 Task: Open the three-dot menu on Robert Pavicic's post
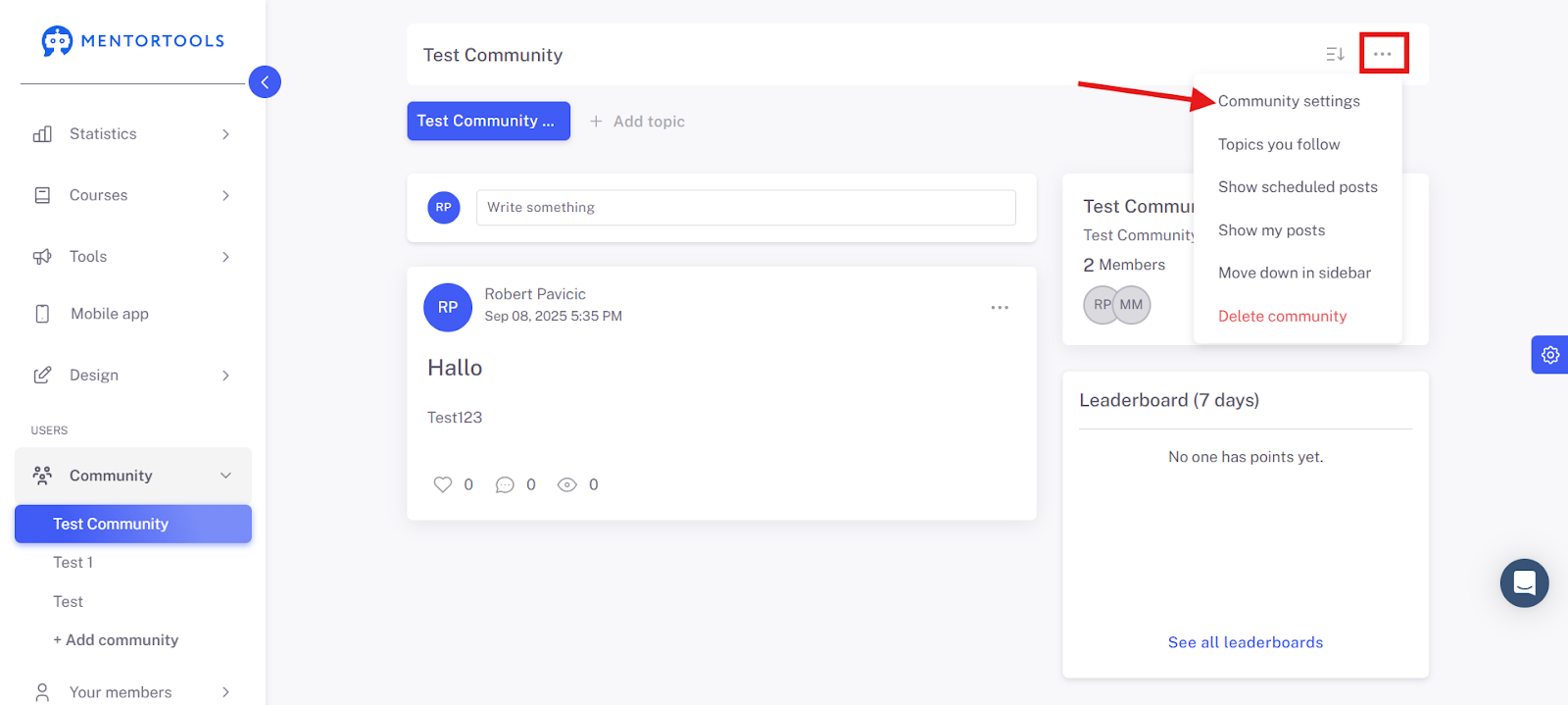point(1000,308)
